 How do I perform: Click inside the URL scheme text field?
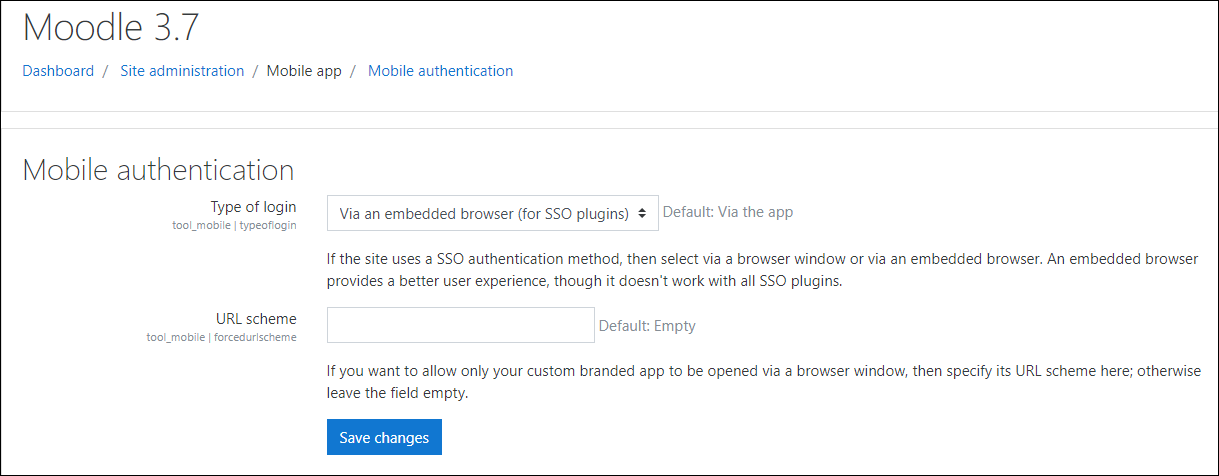(461, 325)
